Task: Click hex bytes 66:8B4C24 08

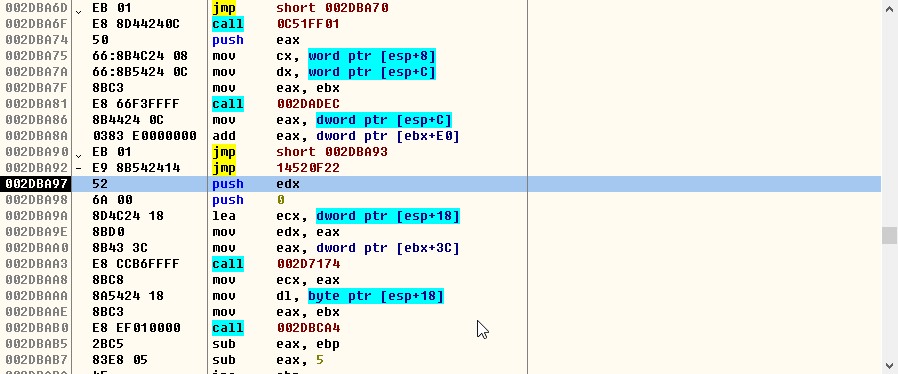Action: 140,56
